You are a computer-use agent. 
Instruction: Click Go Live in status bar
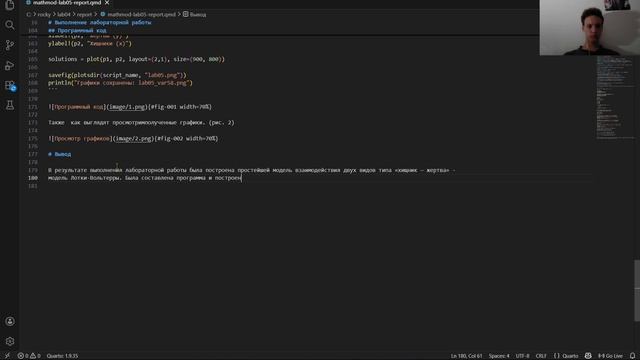(x=610, y=356)
